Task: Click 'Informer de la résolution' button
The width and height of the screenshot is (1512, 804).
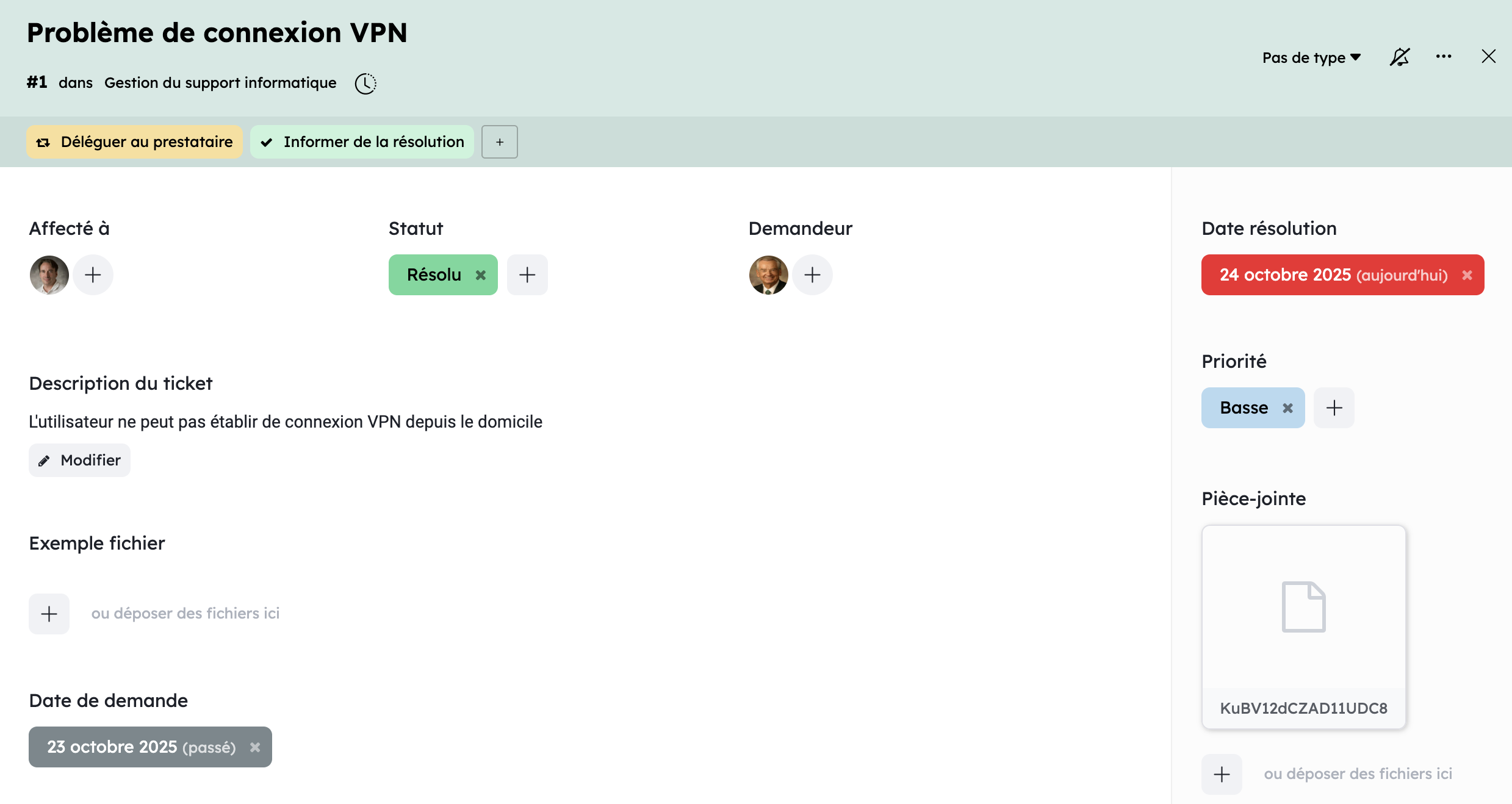Action: [x=362, y=142]
